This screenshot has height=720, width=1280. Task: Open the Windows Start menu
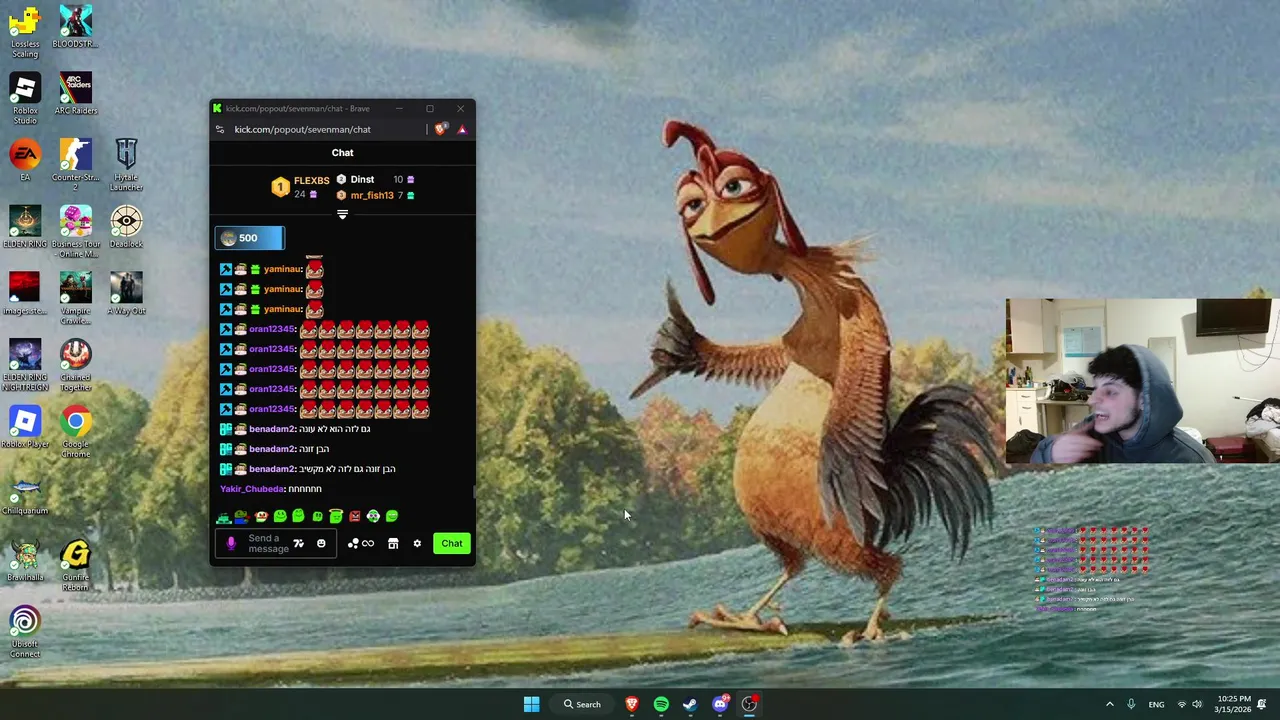pyautogui.click(x=531, y=704)
